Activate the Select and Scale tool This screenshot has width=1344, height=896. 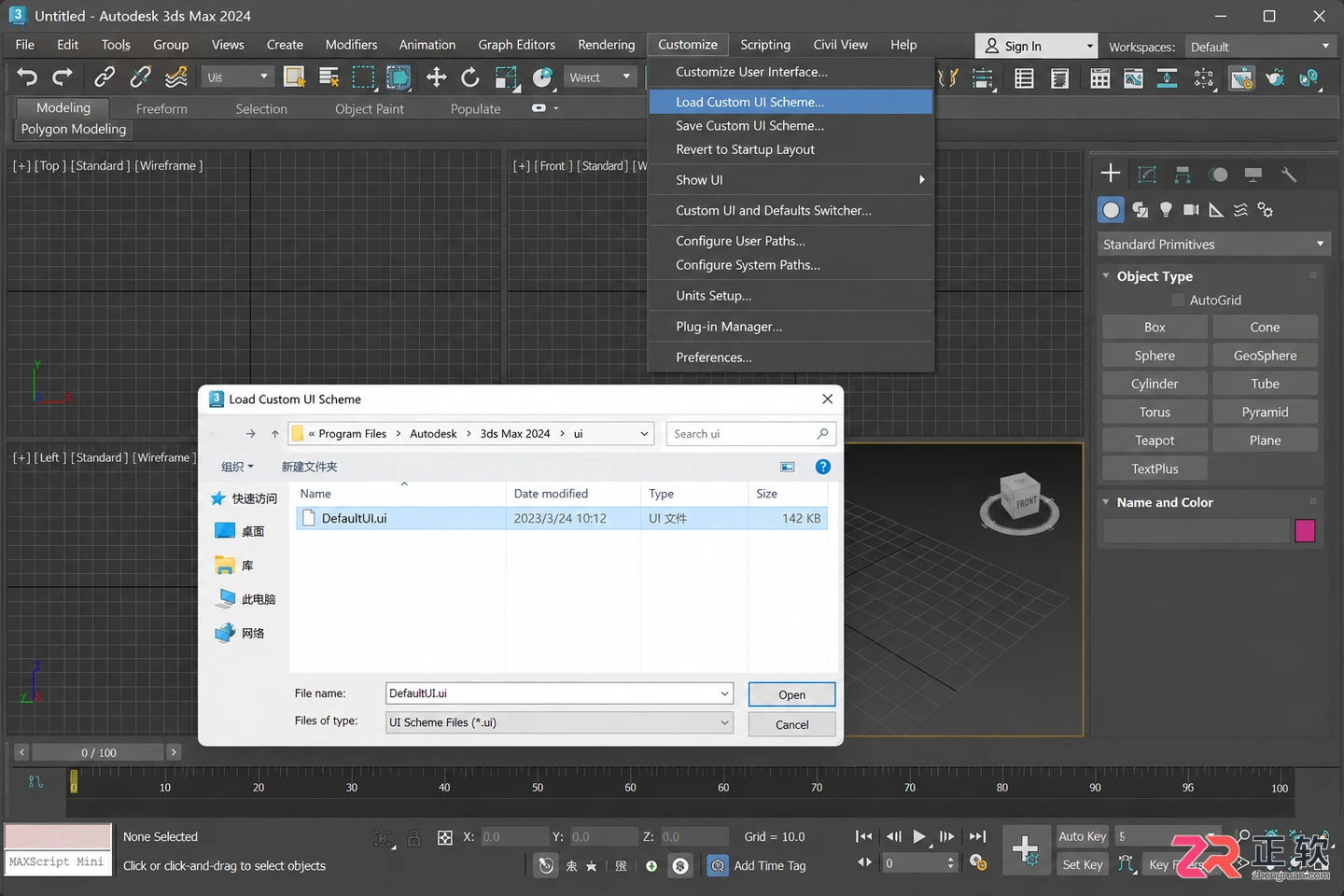pos(507,77)
